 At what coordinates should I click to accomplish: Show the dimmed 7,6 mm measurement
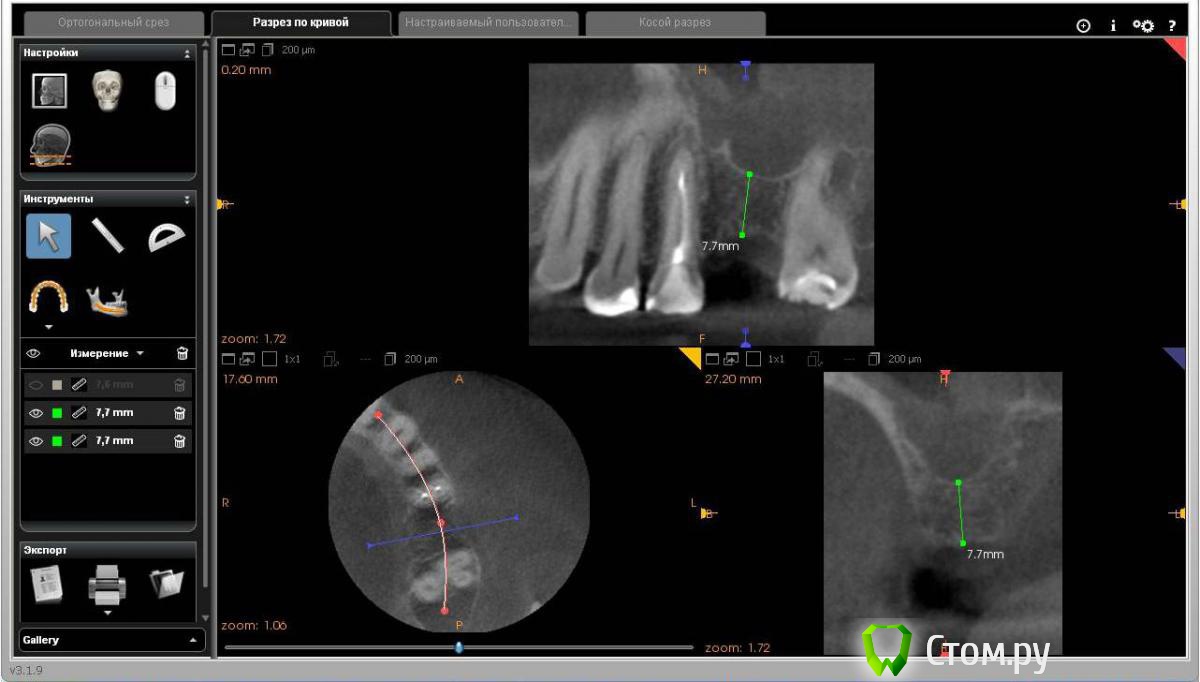click(x=36, y=385)
